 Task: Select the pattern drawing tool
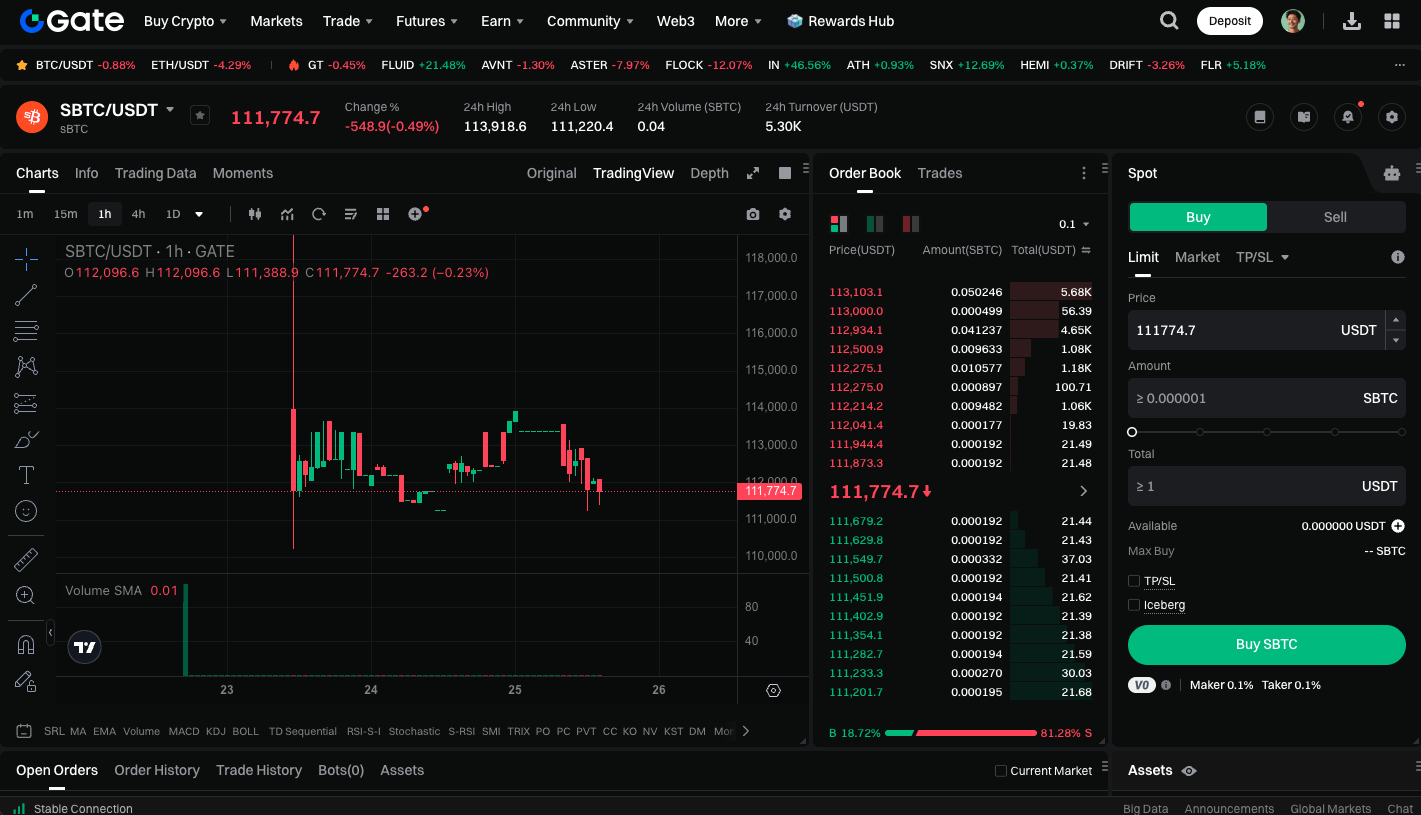tap(27, 367)
